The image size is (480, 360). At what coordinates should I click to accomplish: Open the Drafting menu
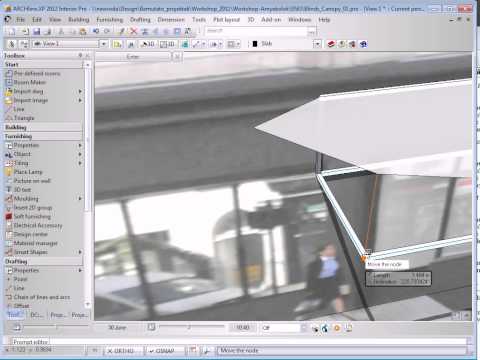coord(140,20)
